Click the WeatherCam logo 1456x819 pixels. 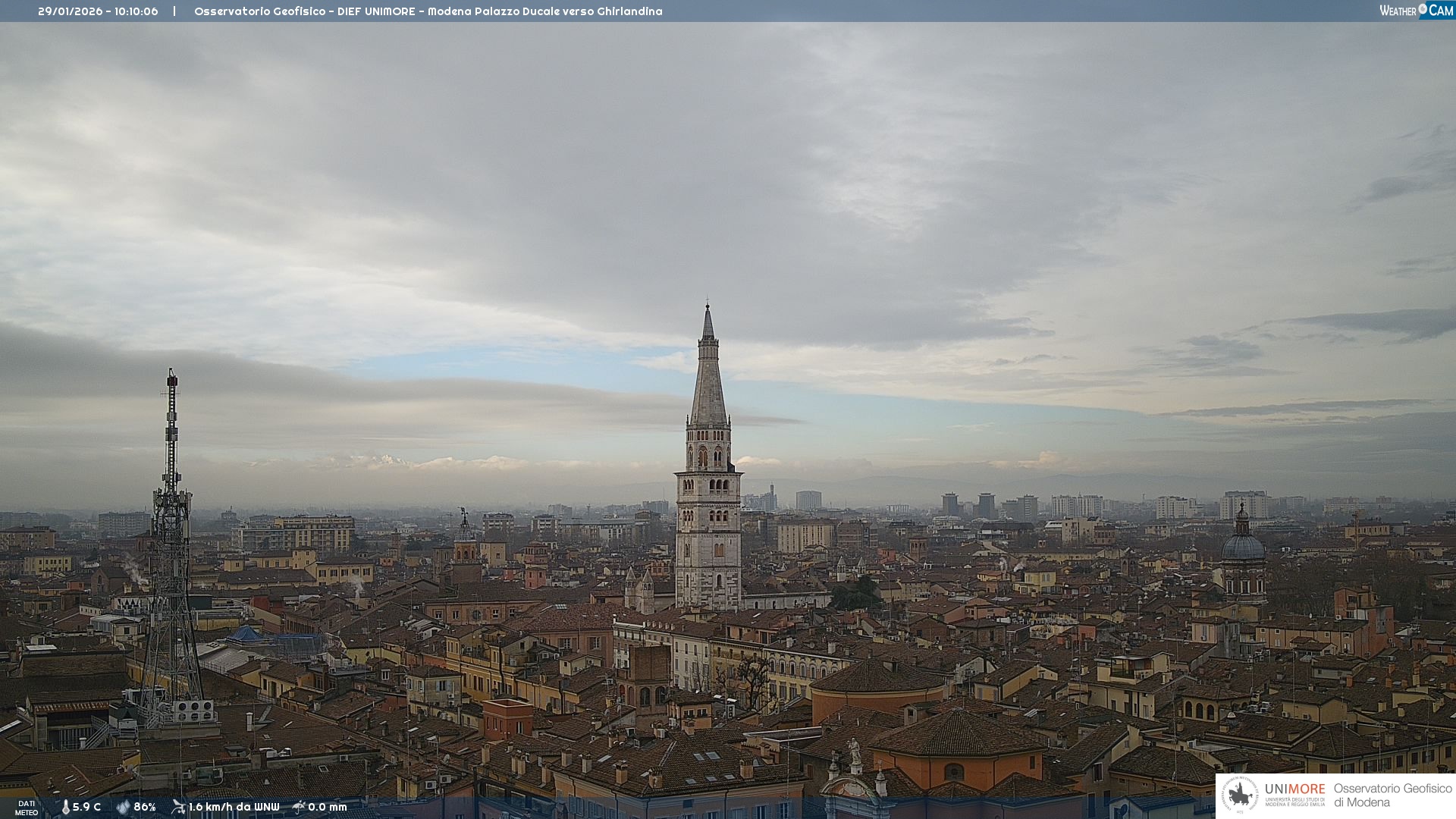(1416, 10)
